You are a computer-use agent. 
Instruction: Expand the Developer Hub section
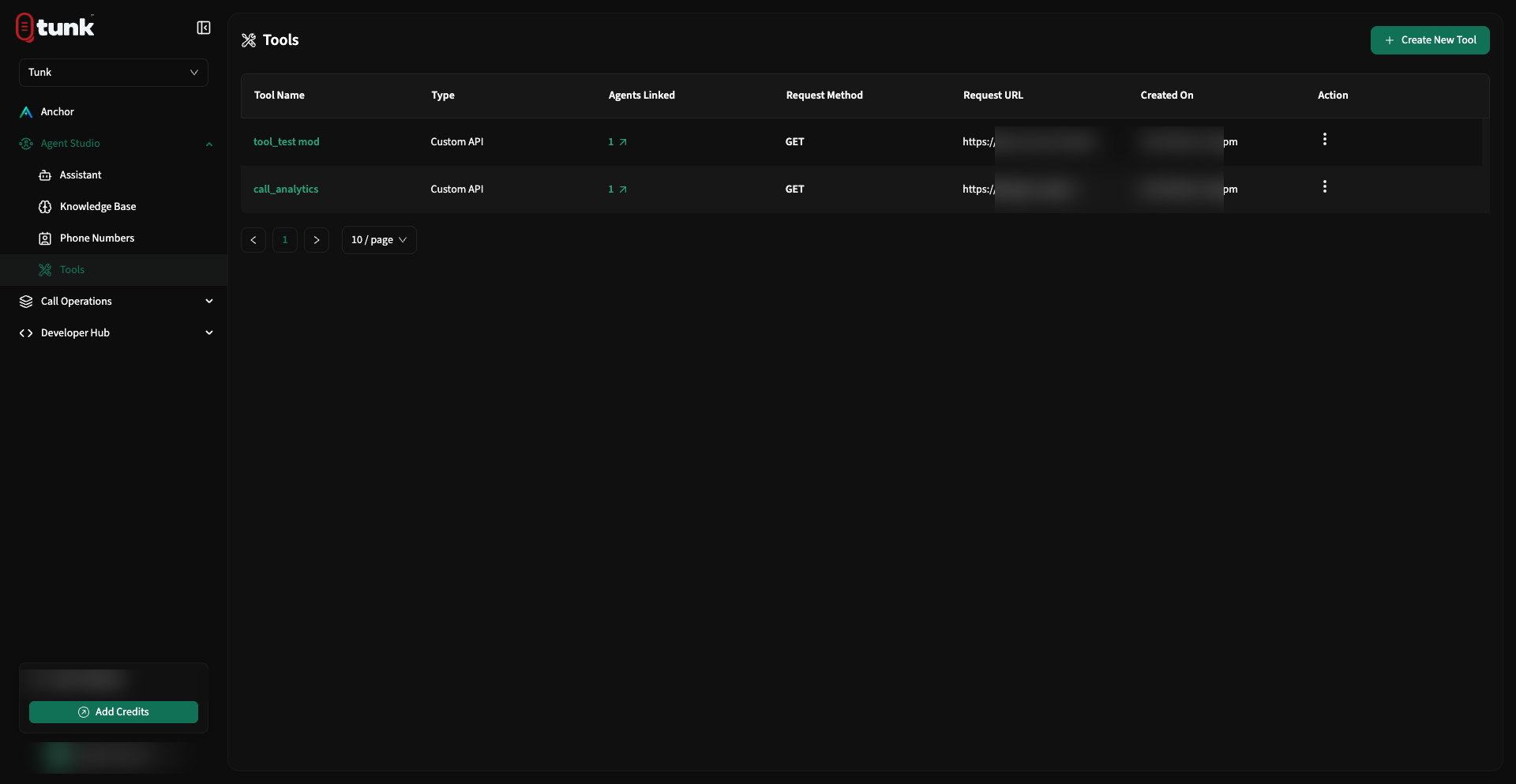(114, 333)
